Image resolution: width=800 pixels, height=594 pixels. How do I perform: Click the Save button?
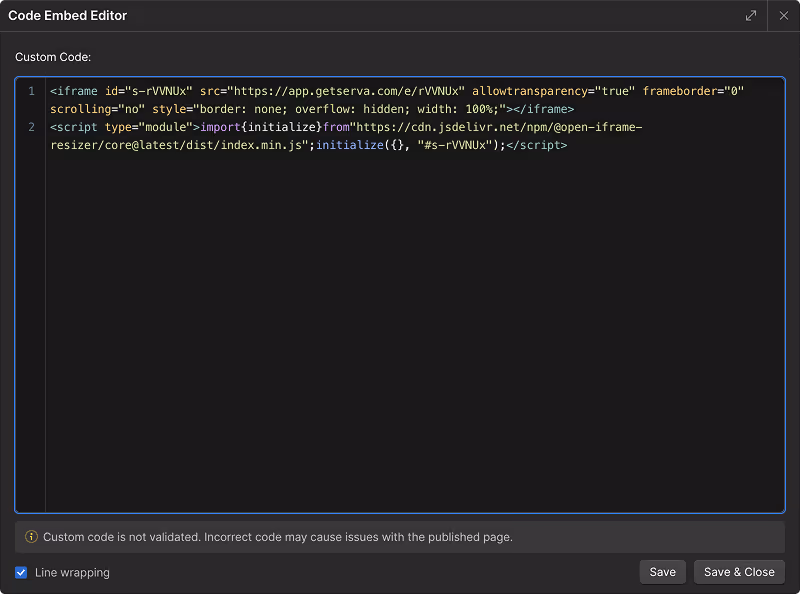click(662, 571)
